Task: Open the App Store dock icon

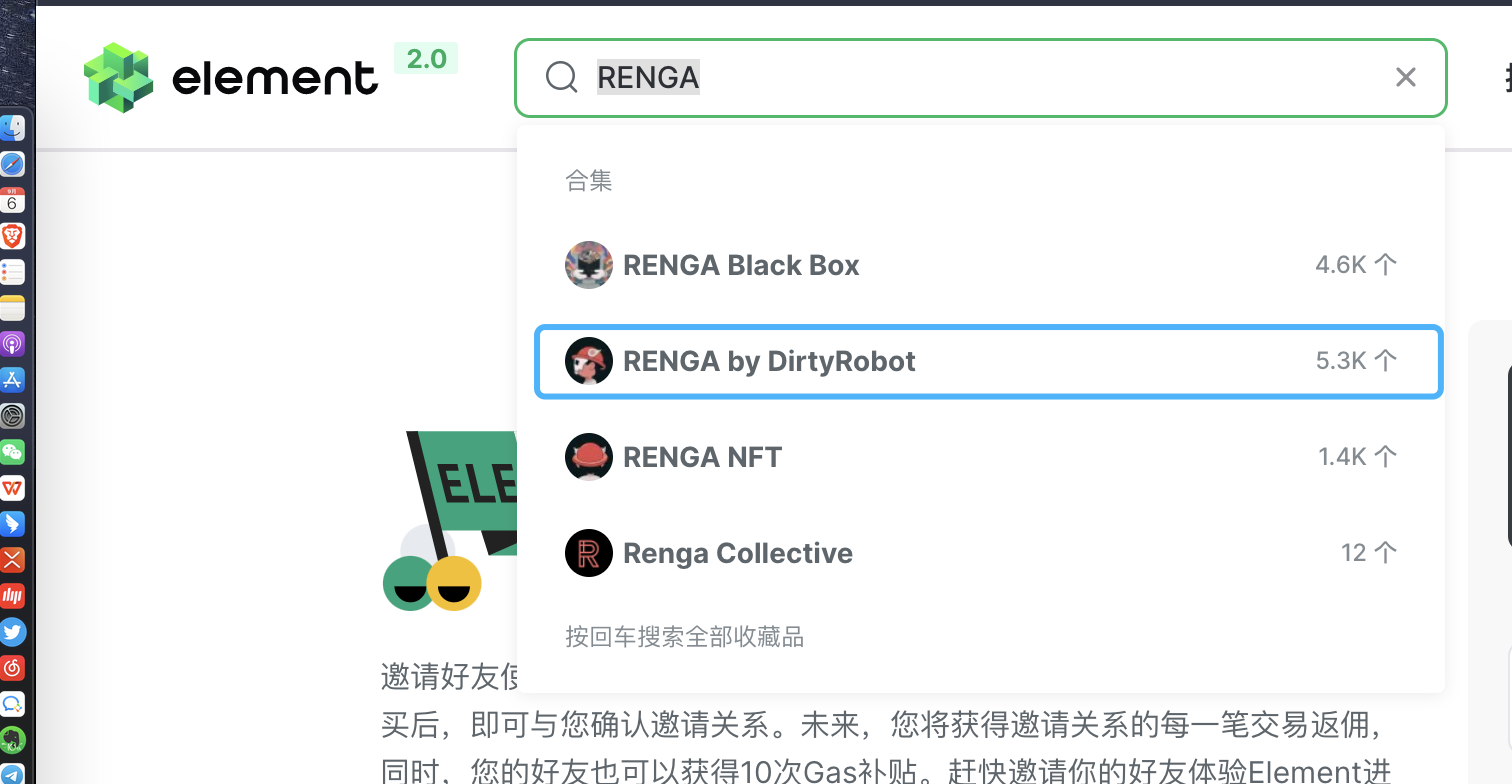Action: (12, 380)
